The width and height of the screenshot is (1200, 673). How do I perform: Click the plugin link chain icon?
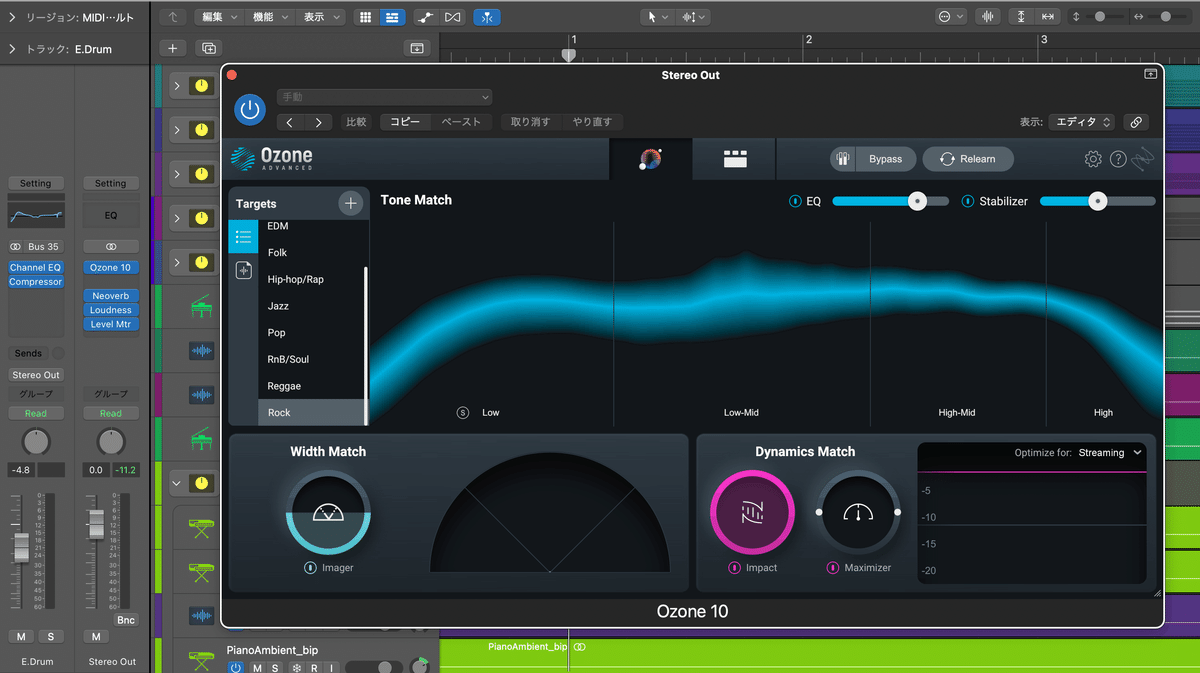(1135, 122)
